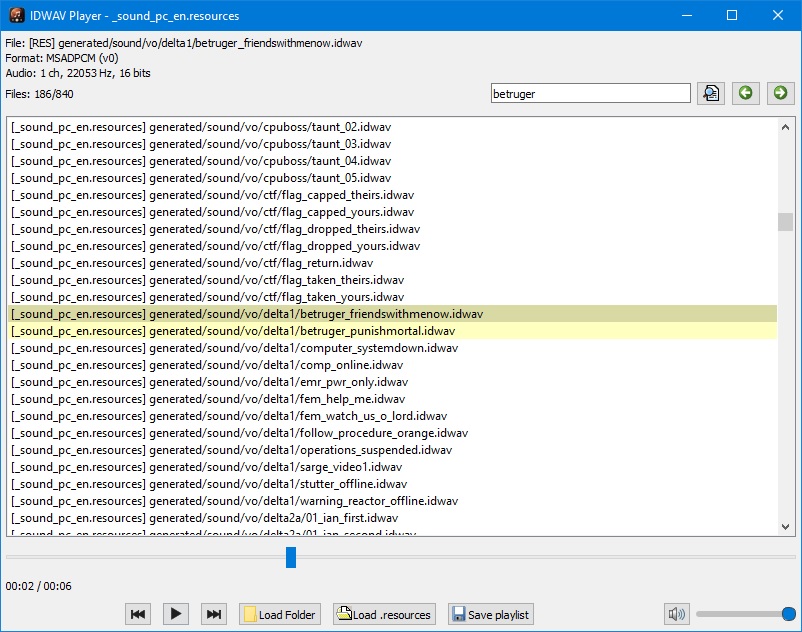Open Load .resources dialog
The height and width of the screenshot is (632, 802).
(385, 614)
